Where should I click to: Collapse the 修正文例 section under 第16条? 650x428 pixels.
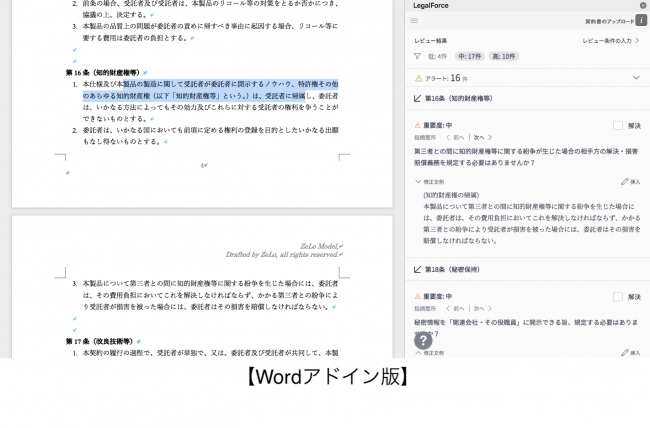pos(418,182)
